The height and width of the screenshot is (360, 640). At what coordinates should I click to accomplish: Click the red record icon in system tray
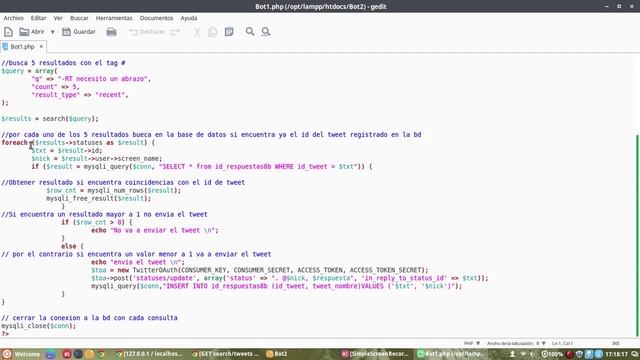tap(570, 354)
